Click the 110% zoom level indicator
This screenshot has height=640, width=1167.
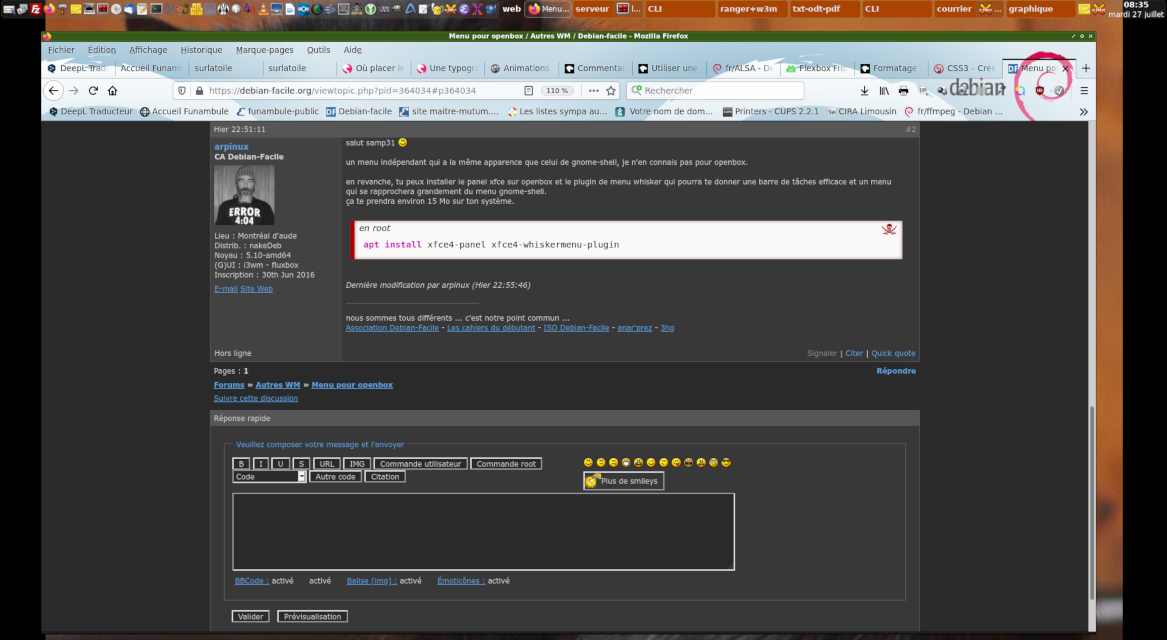pos(557,90)
